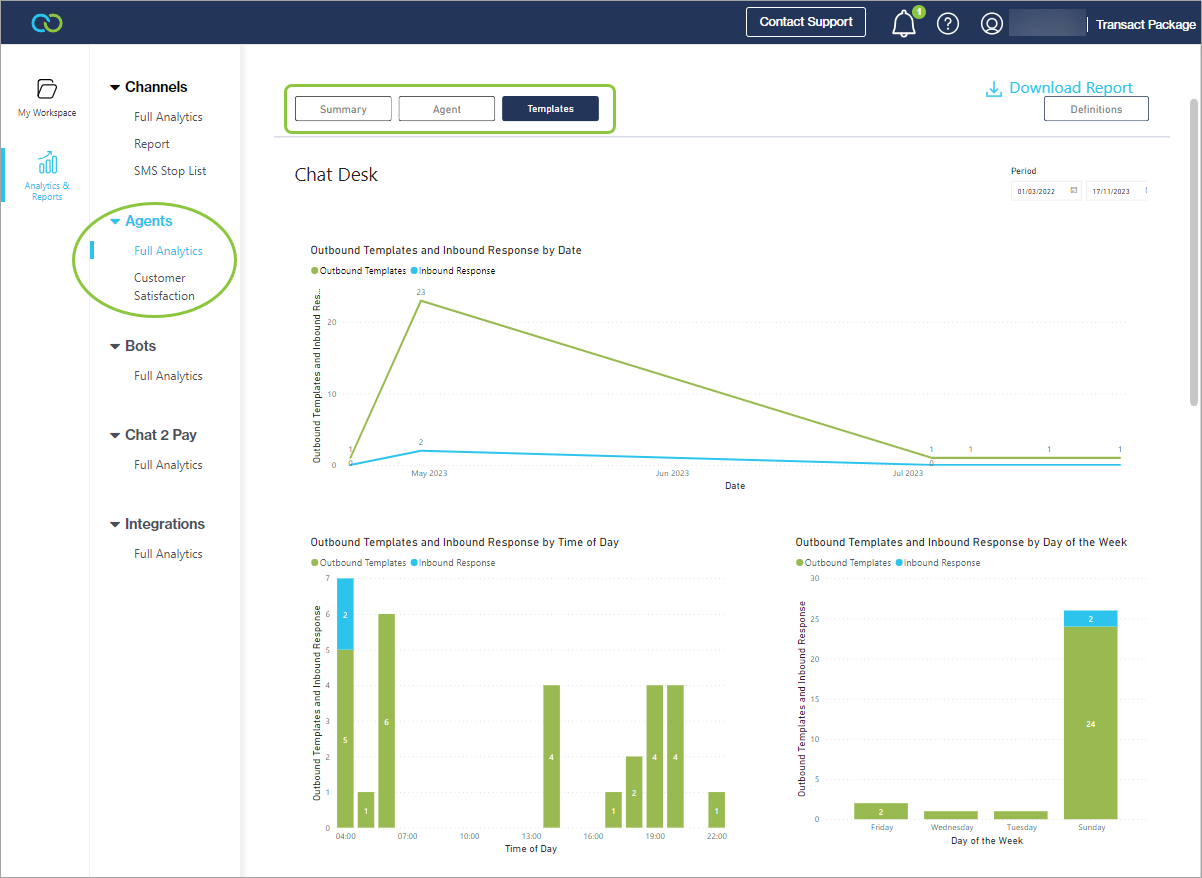Open Customer Satisfaction under Agents
The width and height of the screenshot is (1202, 878).
(164, 287)
